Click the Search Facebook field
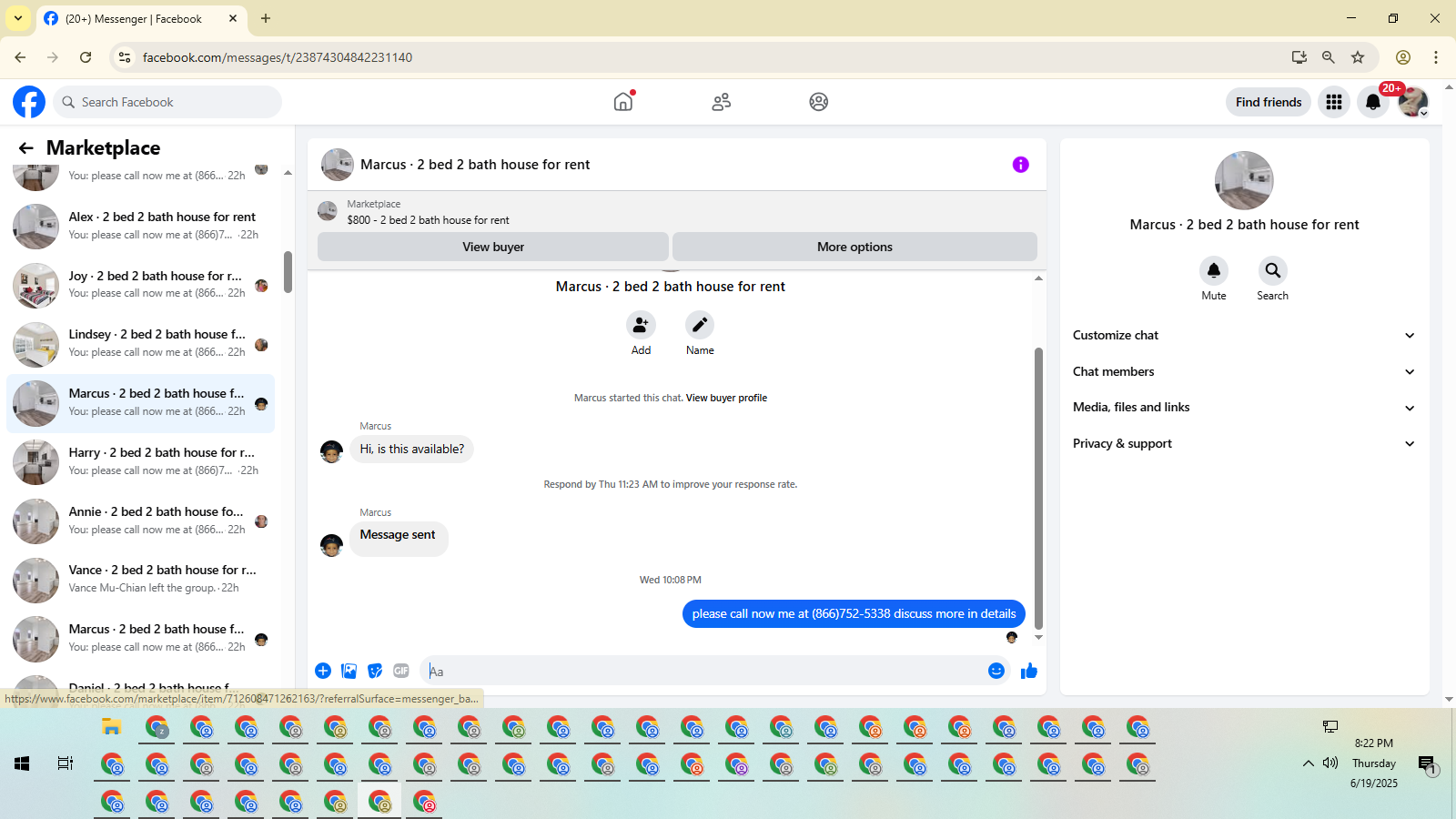The height and width of the screenshot is (819, 1456). [167, 102]
